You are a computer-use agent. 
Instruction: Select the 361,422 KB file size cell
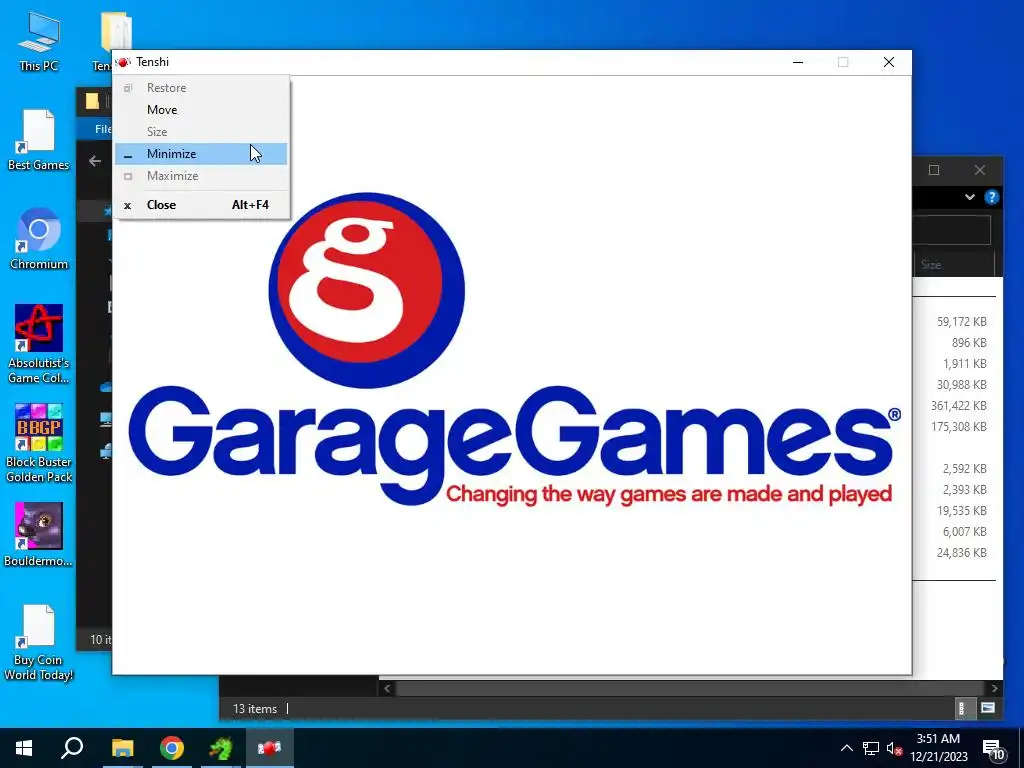[959, 406]
